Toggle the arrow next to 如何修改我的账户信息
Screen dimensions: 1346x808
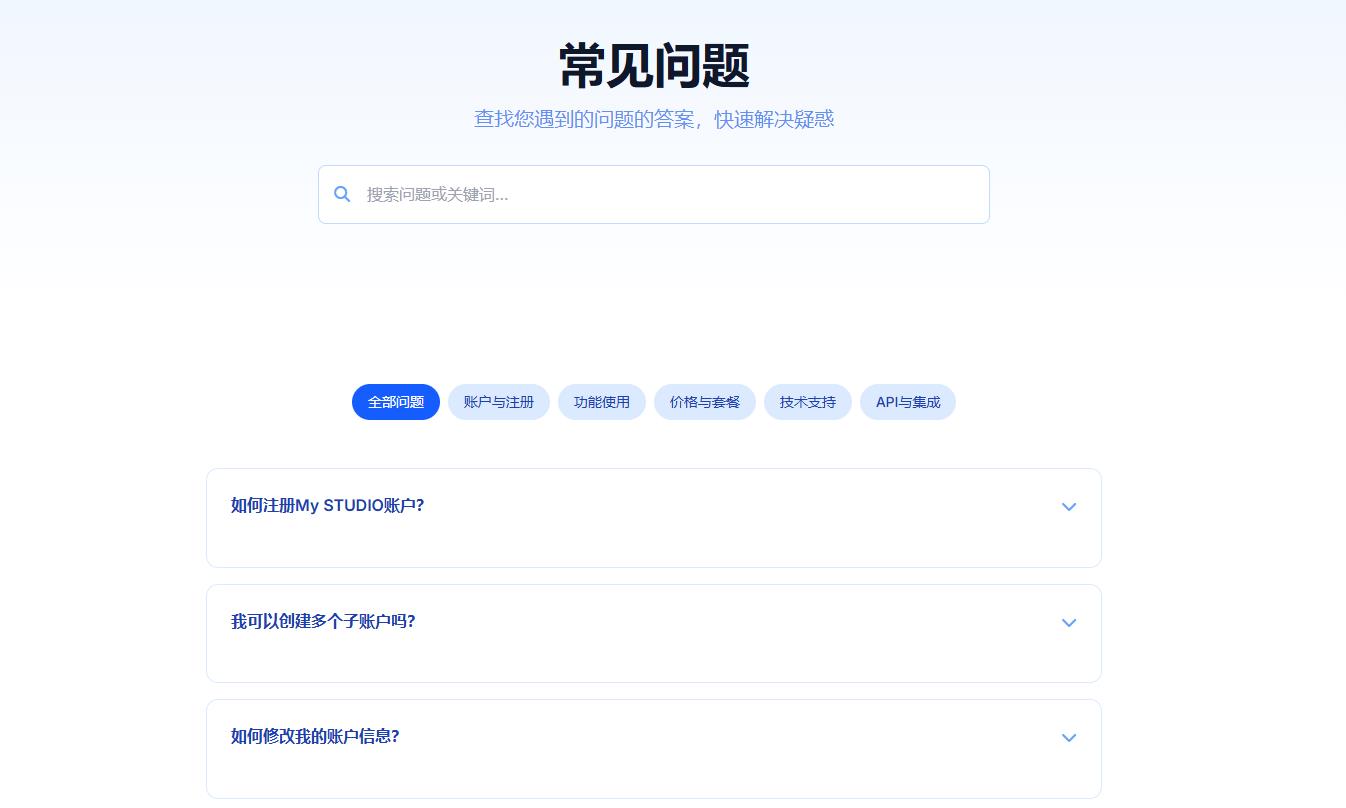pos(1069,738)
